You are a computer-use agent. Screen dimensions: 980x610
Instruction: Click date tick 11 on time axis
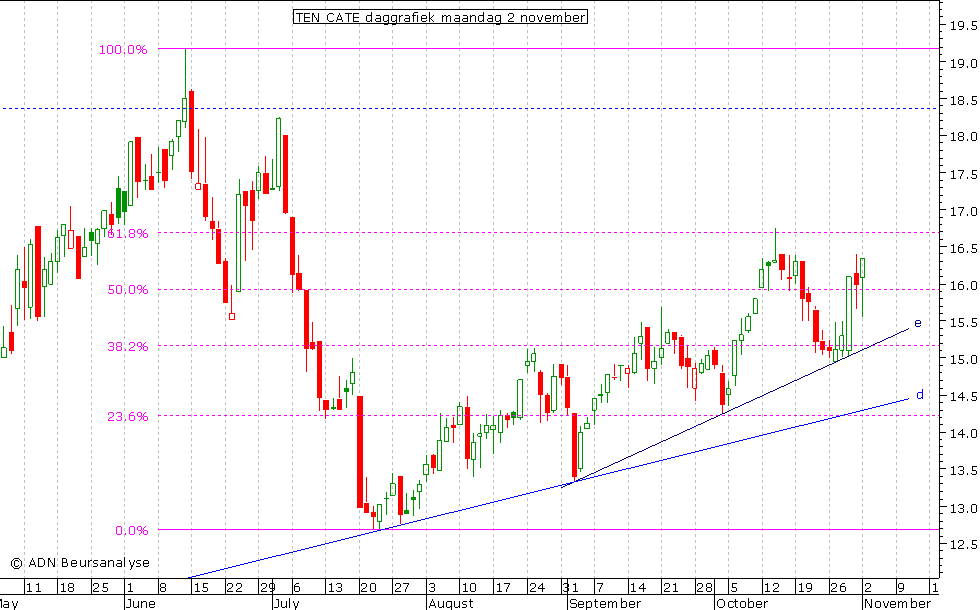coord(34,588)
